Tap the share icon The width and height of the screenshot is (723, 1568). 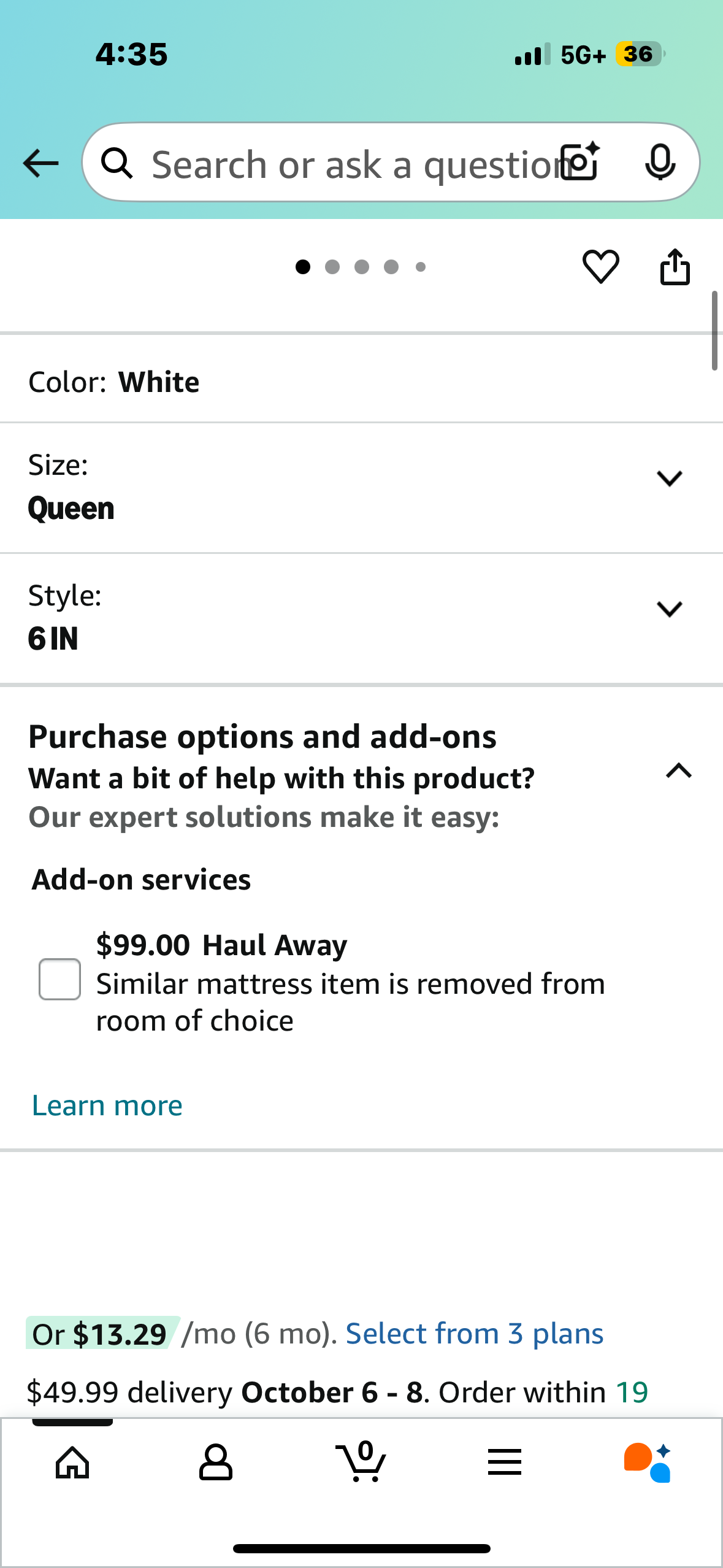pyautogui.click(x=675, y=267)
